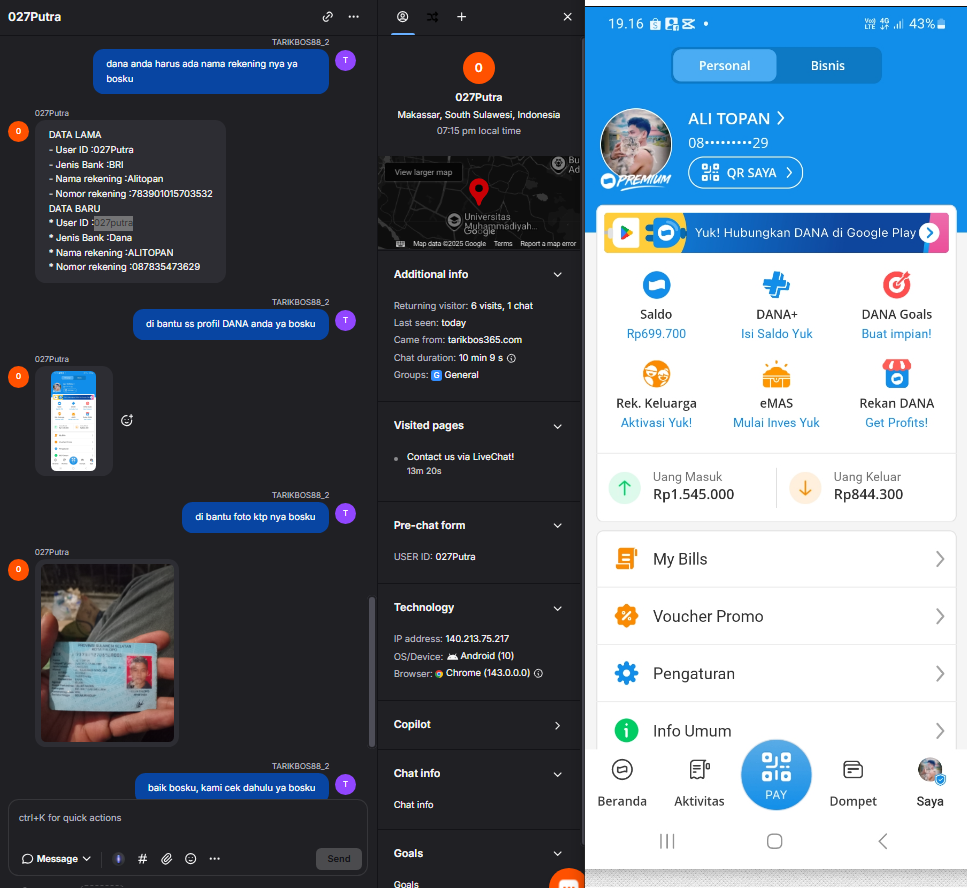Open the Voucher Promo row

pos(776,616)
